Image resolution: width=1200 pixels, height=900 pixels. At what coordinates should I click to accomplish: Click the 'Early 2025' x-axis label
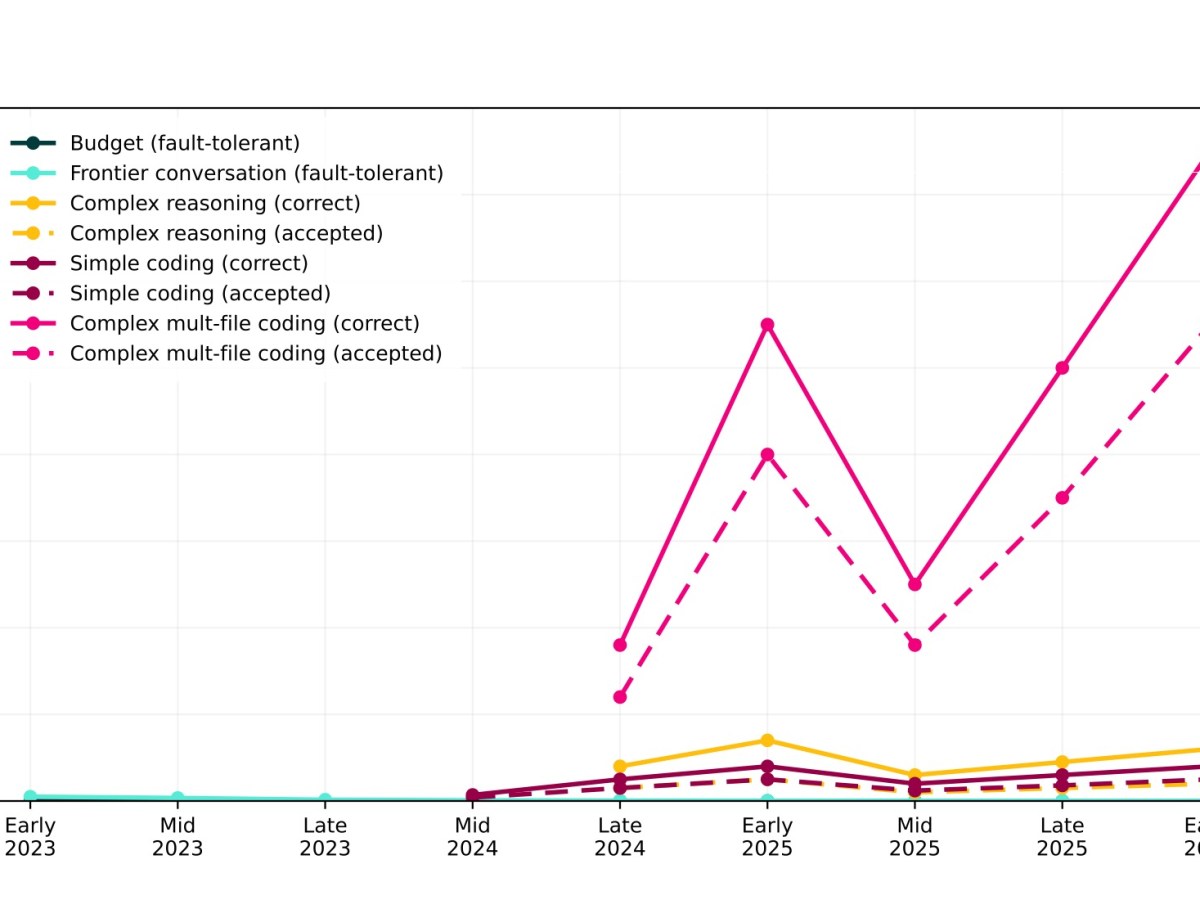tap(767, 837)
